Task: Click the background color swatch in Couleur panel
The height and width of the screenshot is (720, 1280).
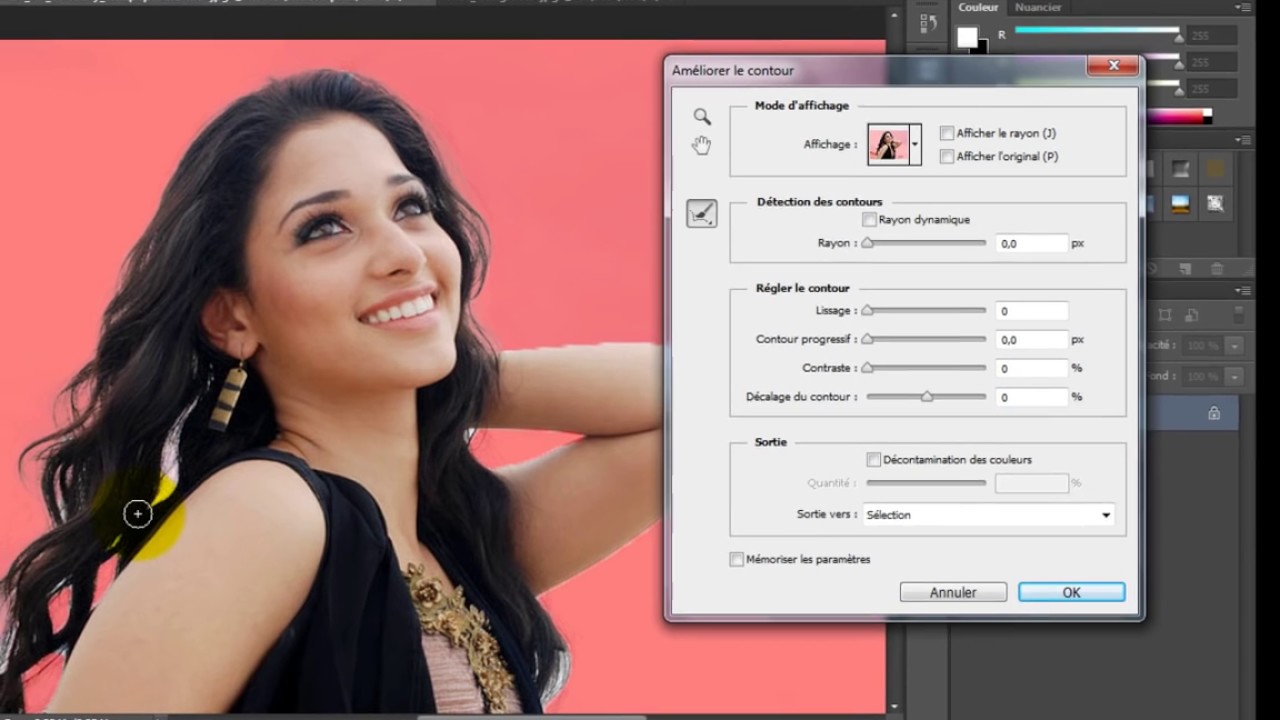Action: pyautogui.click(x=980, y=47)
